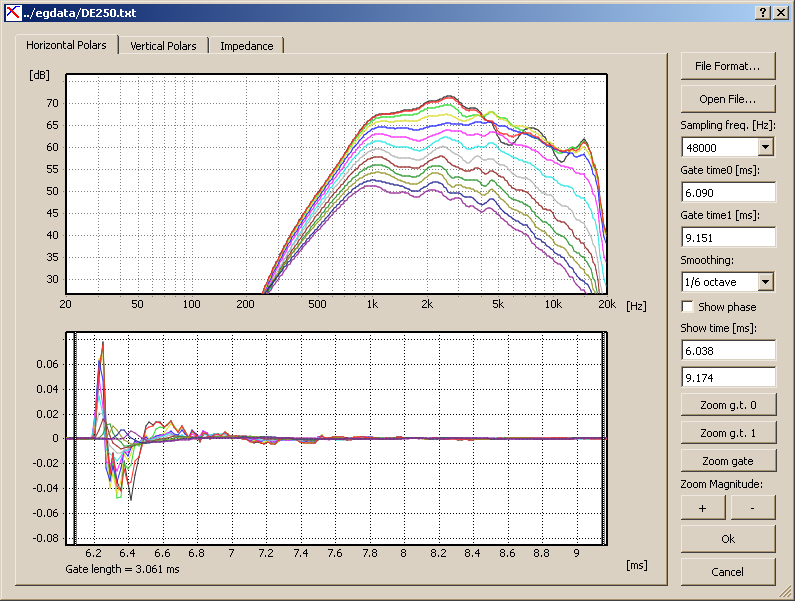Image resolution: width=795 pixels, height=601 pixels.
Task: Click the Zoom g.t. 0 button
Action: (728, 405)
